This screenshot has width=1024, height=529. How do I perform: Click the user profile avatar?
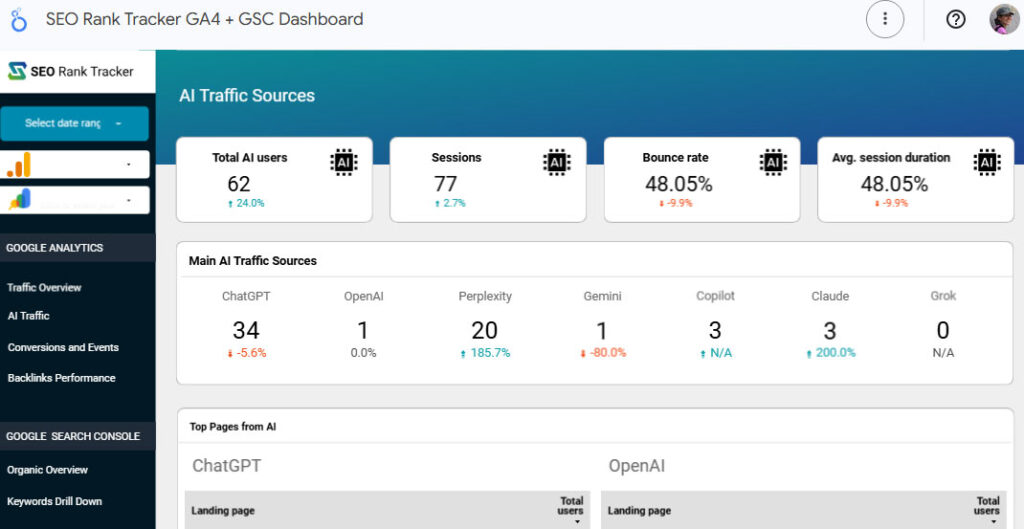1004,20
